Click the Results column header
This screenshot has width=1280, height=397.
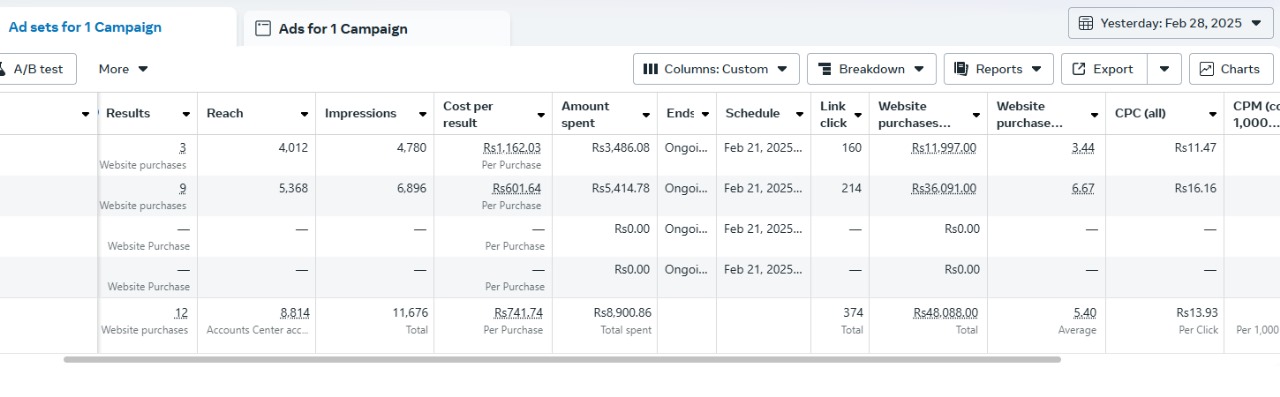pos(128,113)
